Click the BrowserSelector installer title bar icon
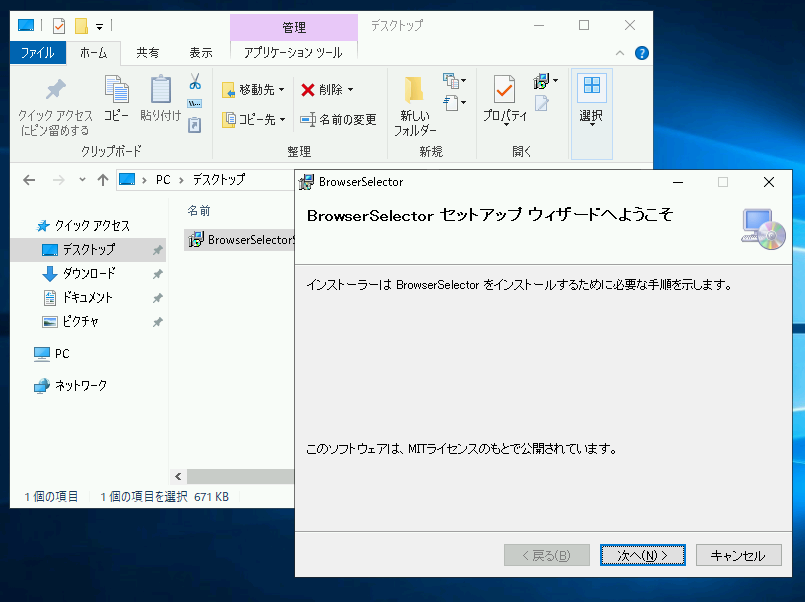 (x=306, y=182)
